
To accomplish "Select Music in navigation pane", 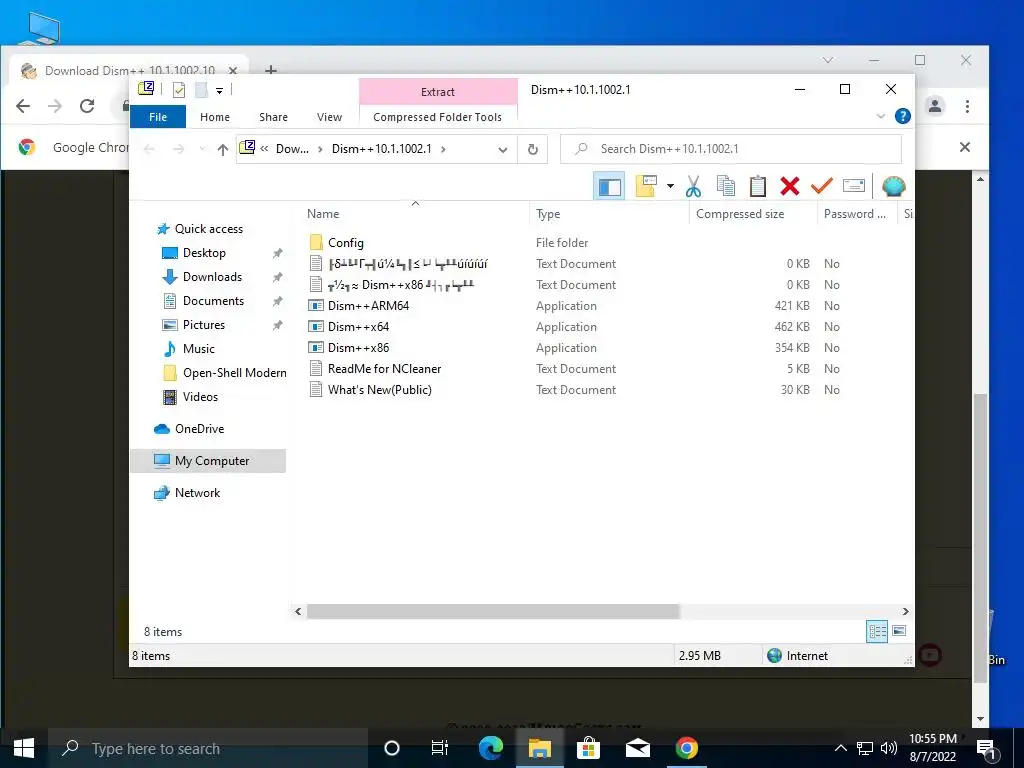I will [x=199, y=349].
